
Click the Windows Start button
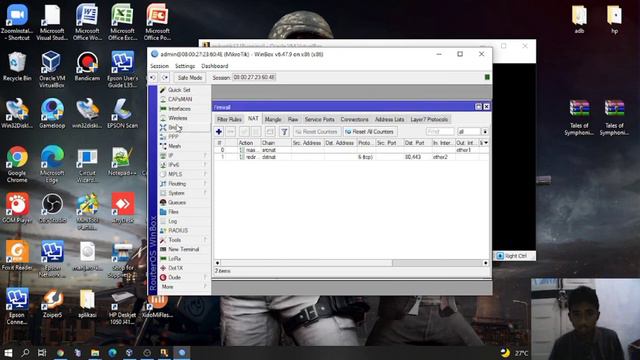pyautogui.click(x=8, y=353)
